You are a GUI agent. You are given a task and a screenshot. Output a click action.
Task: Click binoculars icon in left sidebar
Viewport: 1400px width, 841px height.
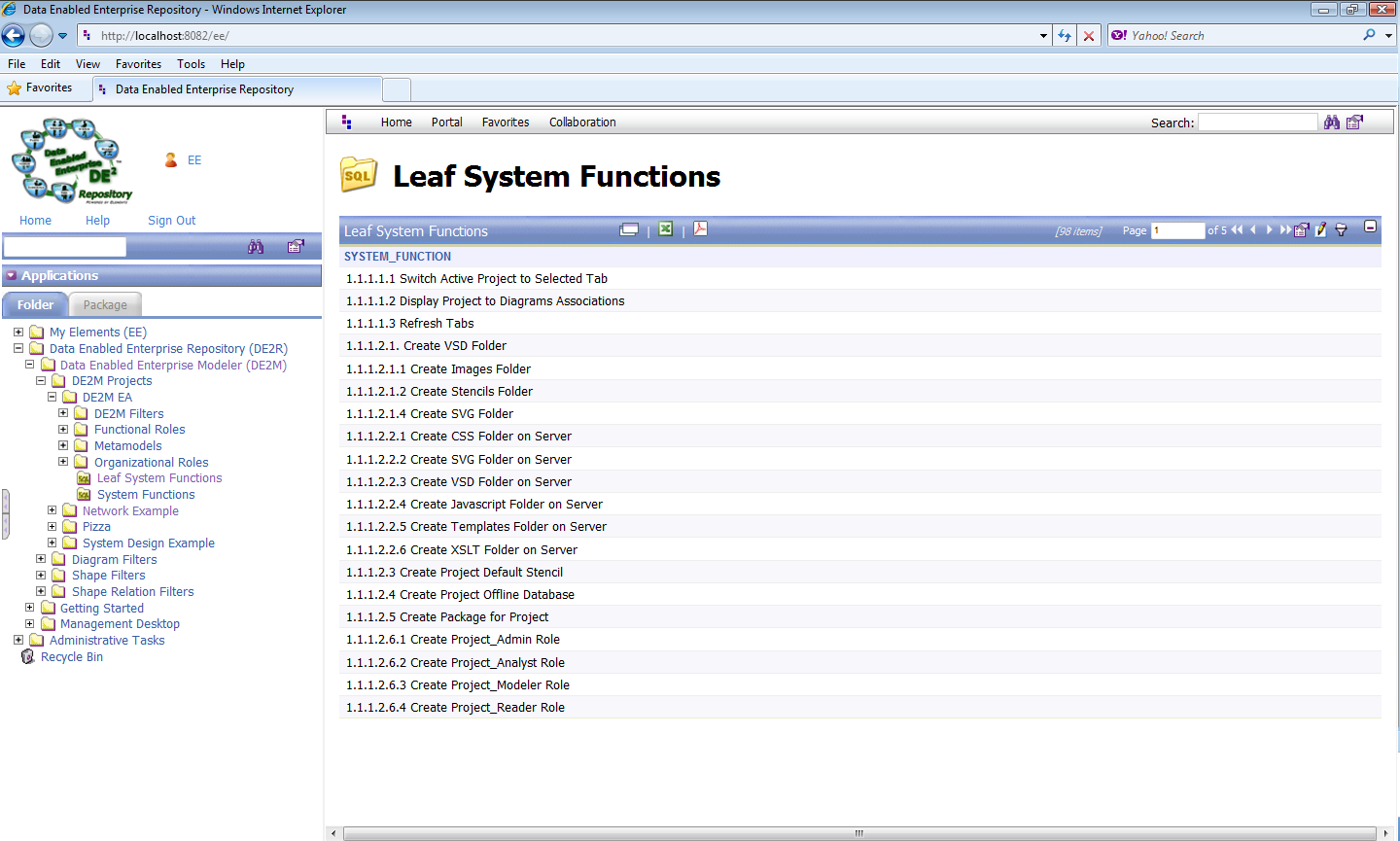click(x=256, y=247)
